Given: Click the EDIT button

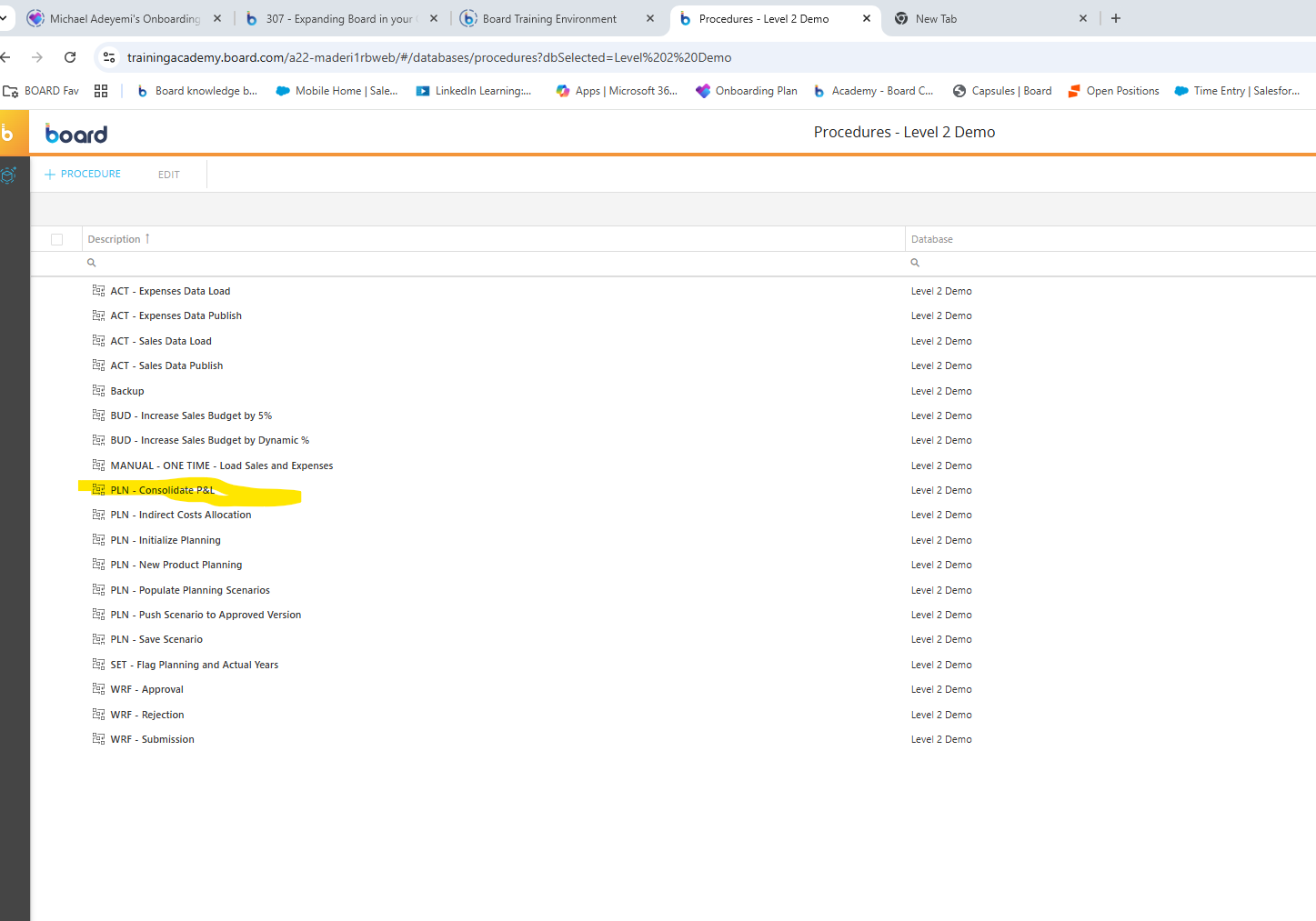Looking at the screenshot, I should click(169, 175).
